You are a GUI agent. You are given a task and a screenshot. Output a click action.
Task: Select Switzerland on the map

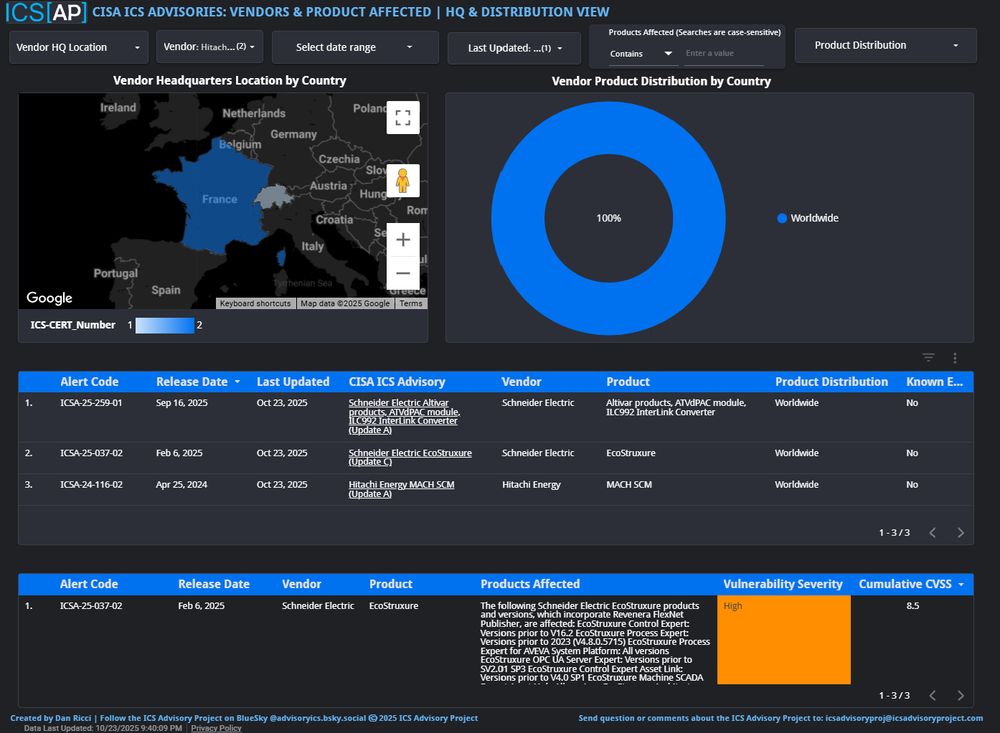[x=275, y=196]
